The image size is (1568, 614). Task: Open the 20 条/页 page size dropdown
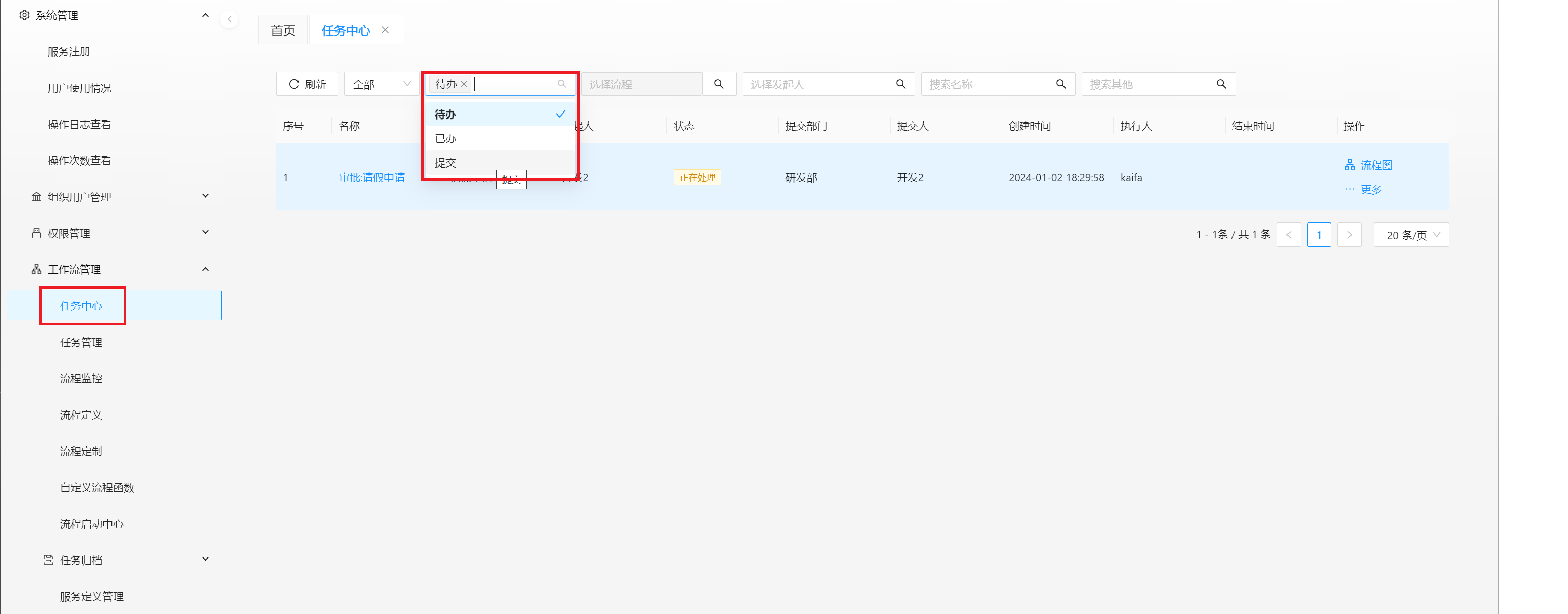[1411, 235]
